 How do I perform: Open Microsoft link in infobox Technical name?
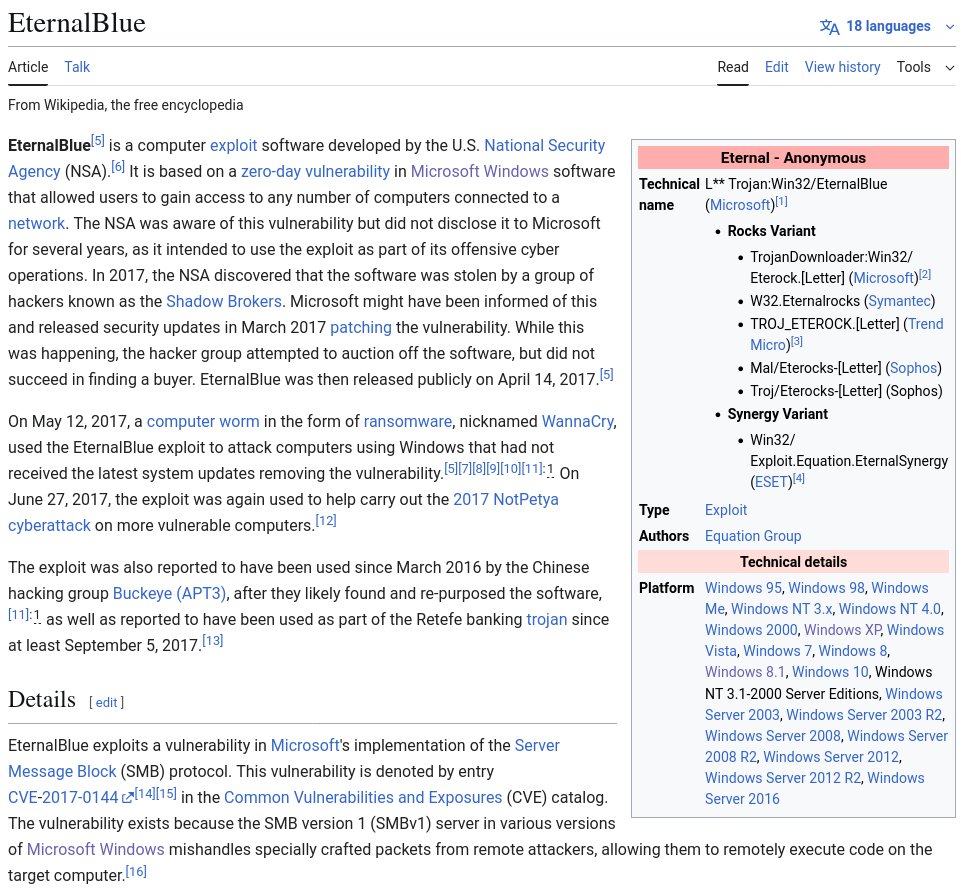click(740, 205)
